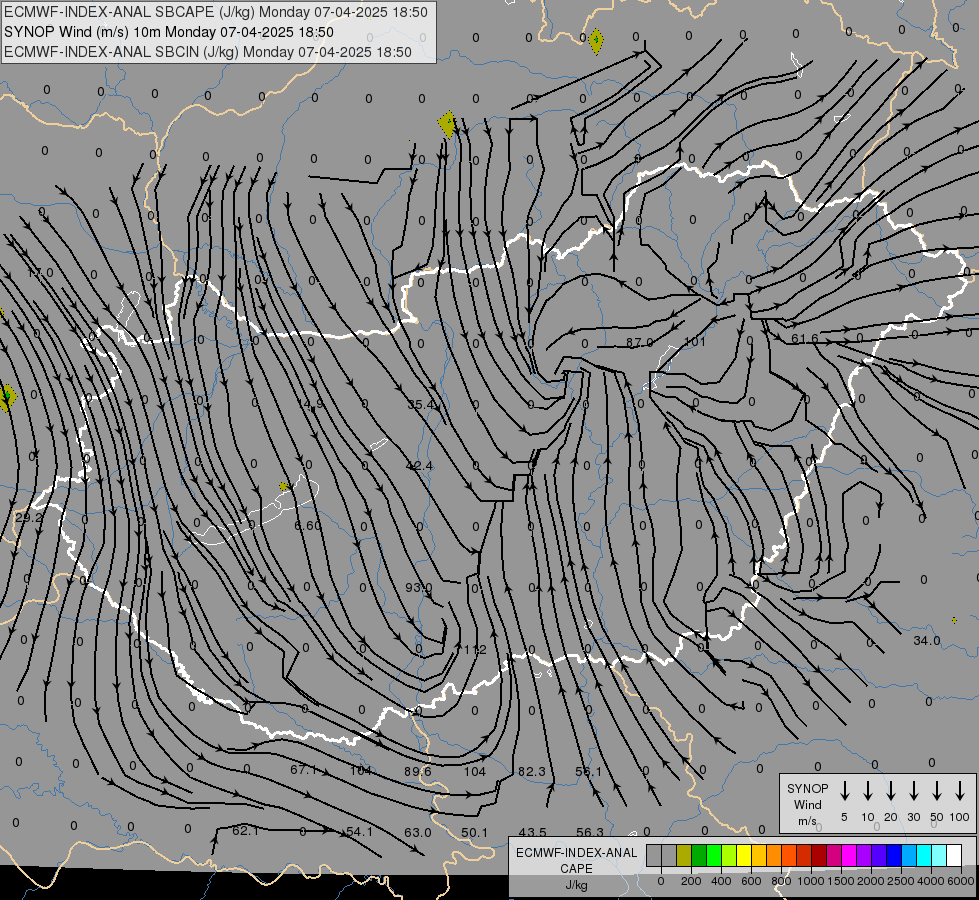This screenshot has height=900, width=979.
Task: Click the olive diamond marker at the left map edge
Action: [7, 397]
